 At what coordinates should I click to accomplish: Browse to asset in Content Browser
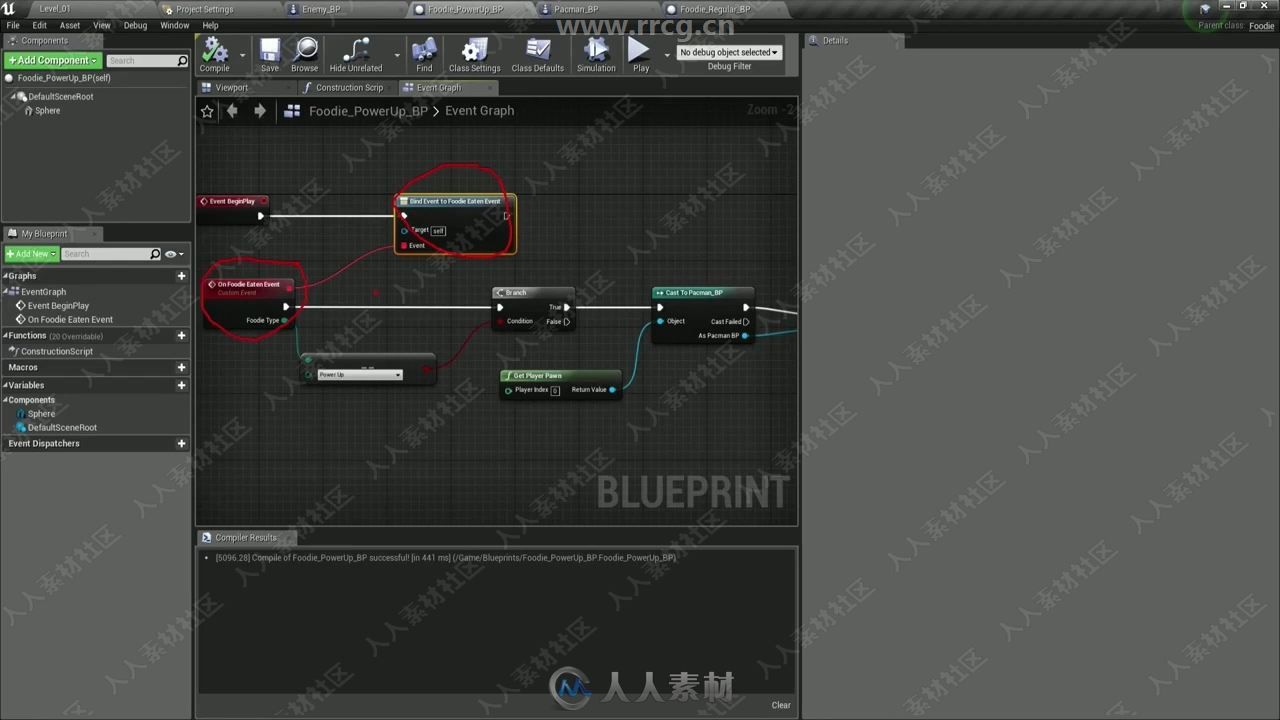pyautogui.click(x=305, y=55)
